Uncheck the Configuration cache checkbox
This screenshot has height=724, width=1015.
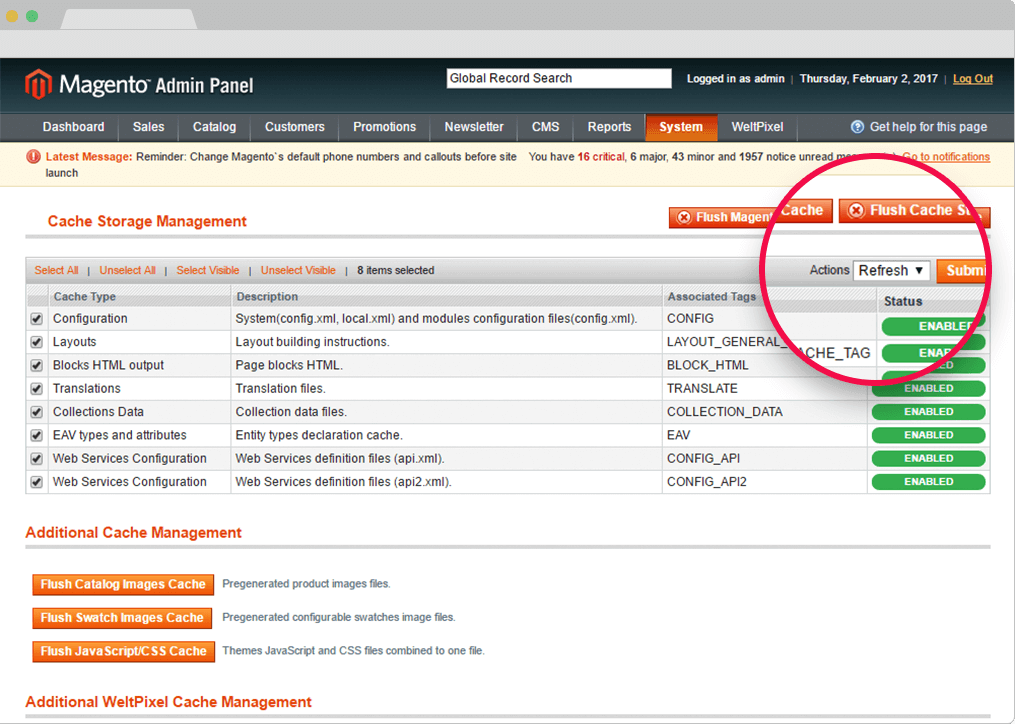click(x=36, y=318)
